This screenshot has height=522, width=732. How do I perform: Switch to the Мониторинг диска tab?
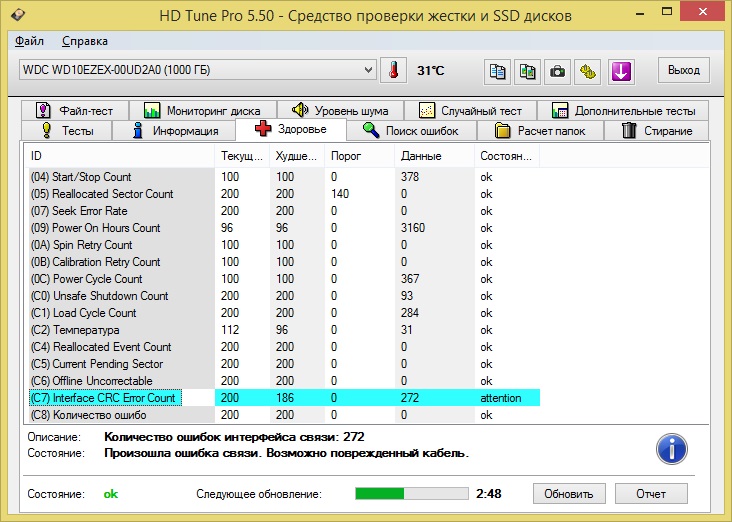click(203, 111)
